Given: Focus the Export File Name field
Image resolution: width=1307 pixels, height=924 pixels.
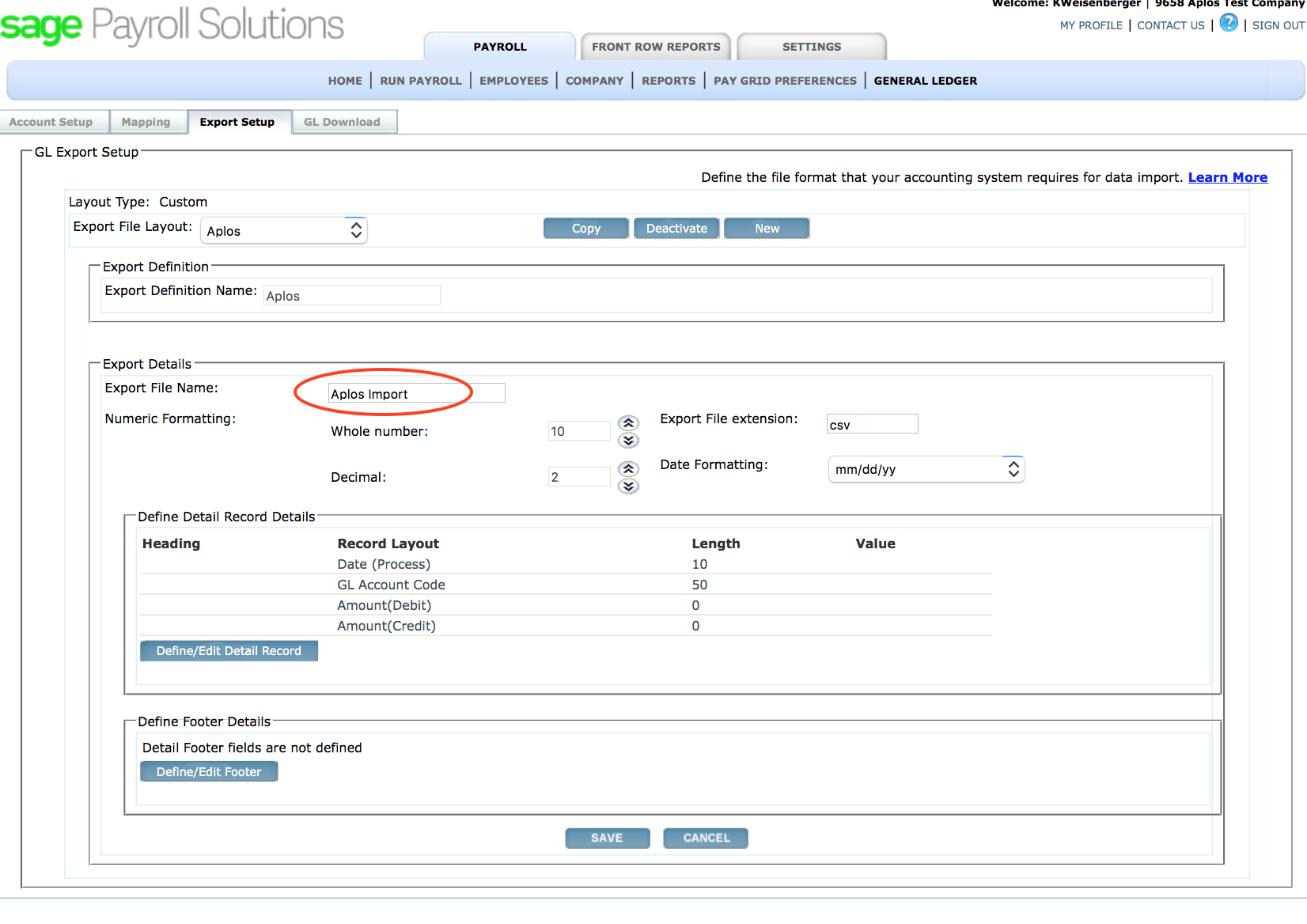Looking at the screenshot, I should [x=417, y=393].
